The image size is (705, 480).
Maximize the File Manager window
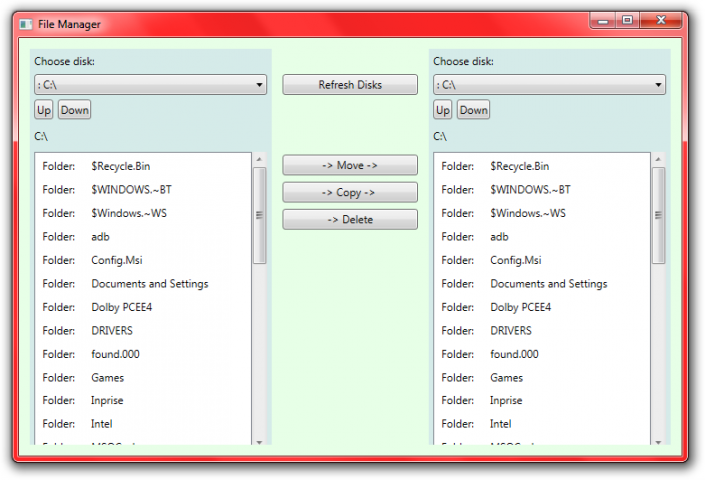627,21
